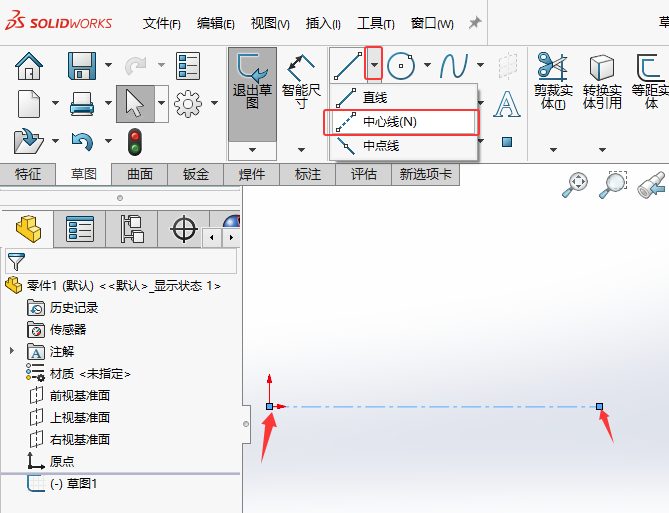Choose 中心线(N) from line dropdown

(x=403, y=122)
